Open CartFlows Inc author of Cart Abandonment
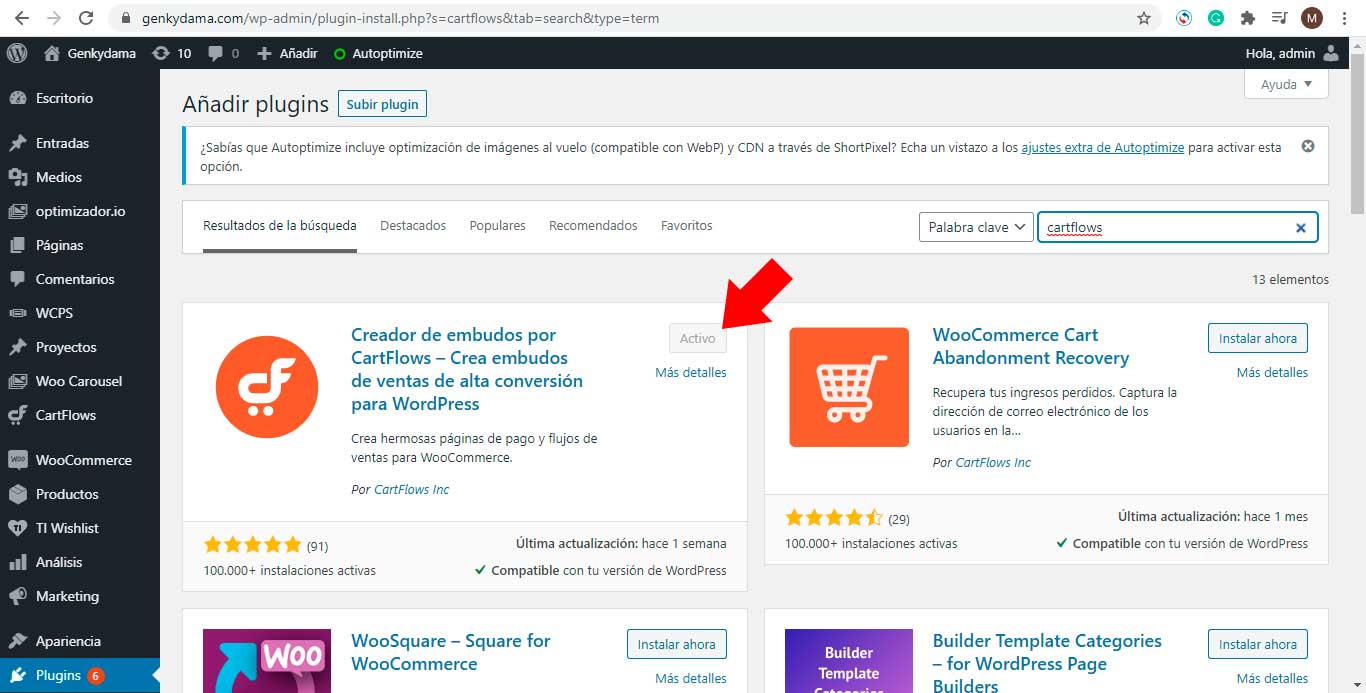This screenshot has width=1366, height=693. [x=993, y=462]
